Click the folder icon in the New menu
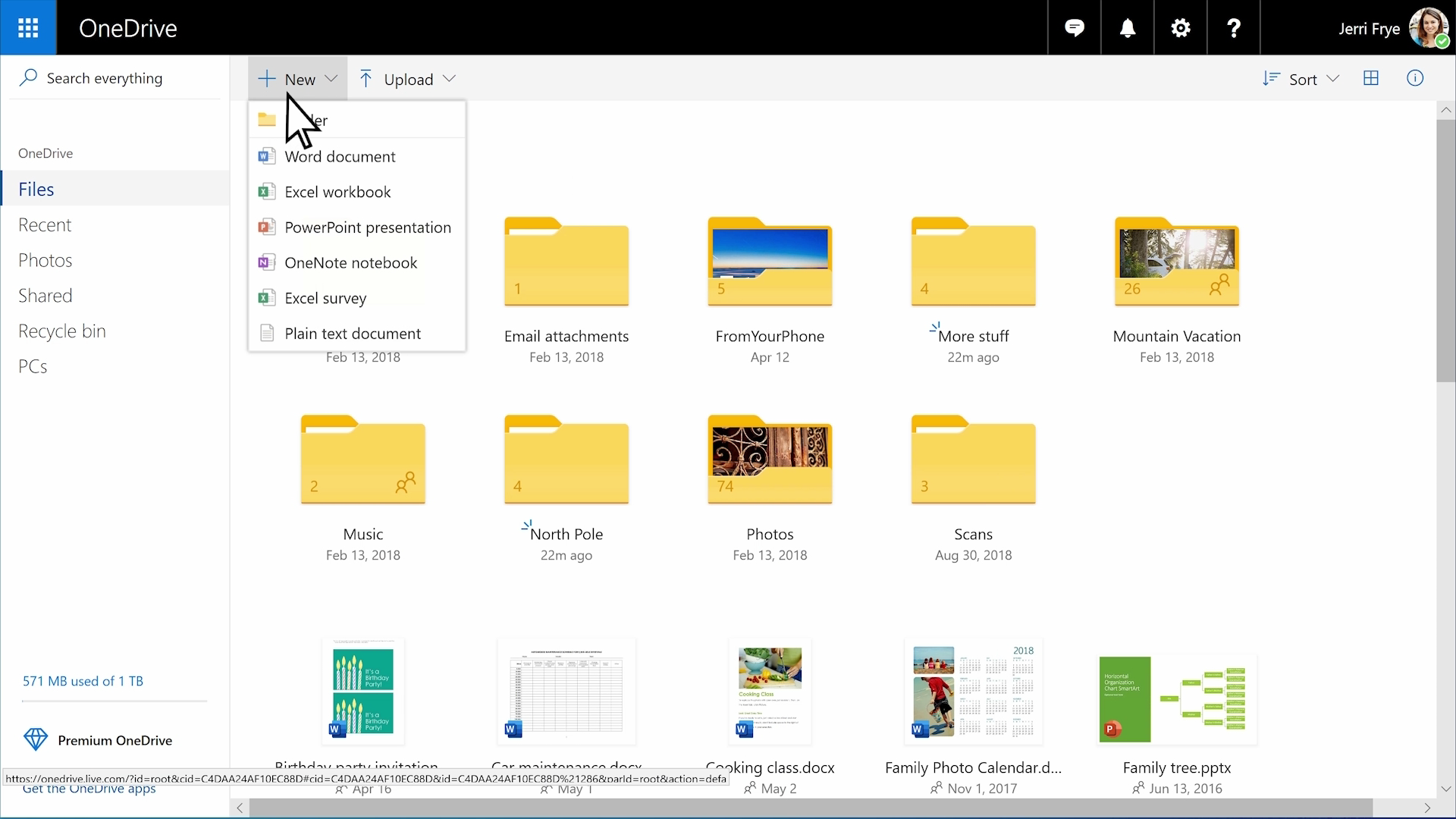This screenshot has width=1456, height=819. [266, 120]
